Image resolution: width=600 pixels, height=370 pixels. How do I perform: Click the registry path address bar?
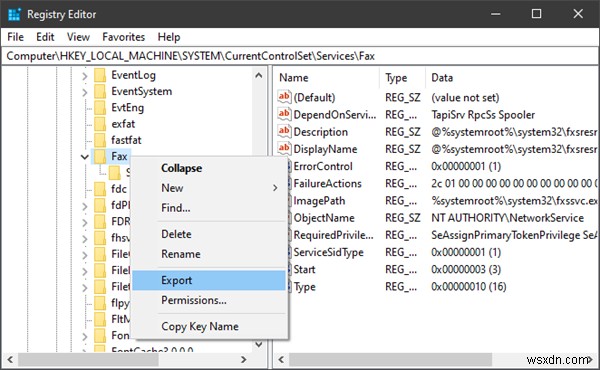coord(300,56)
